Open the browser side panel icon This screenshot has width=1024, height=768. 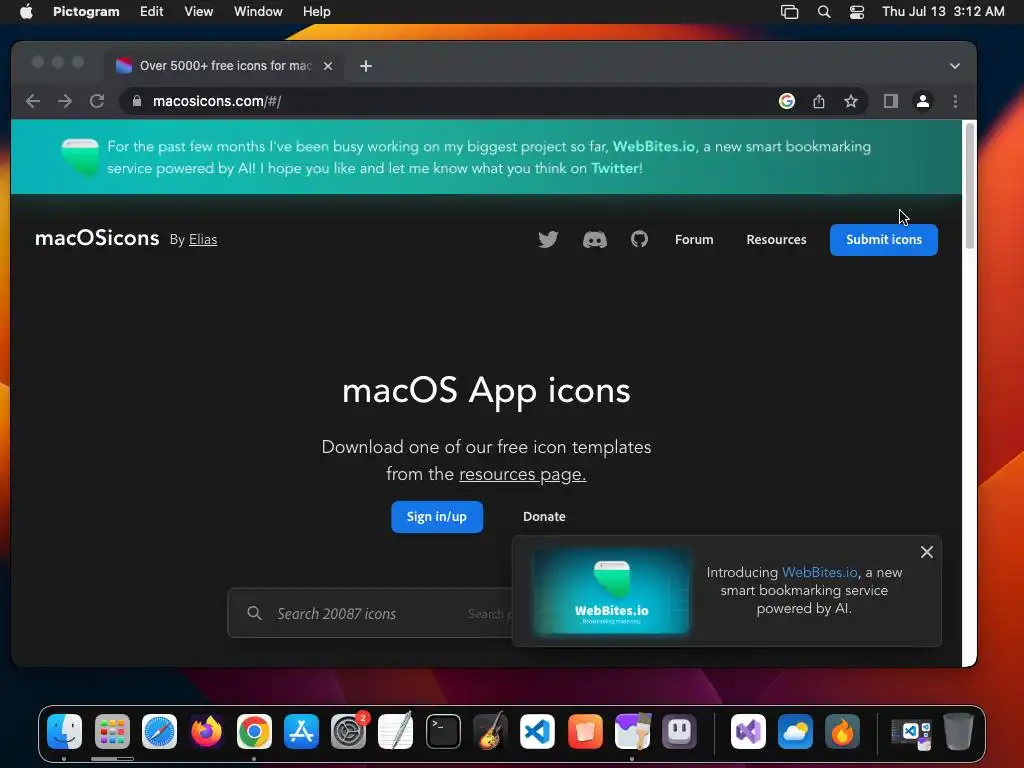(x=891, y=101)
